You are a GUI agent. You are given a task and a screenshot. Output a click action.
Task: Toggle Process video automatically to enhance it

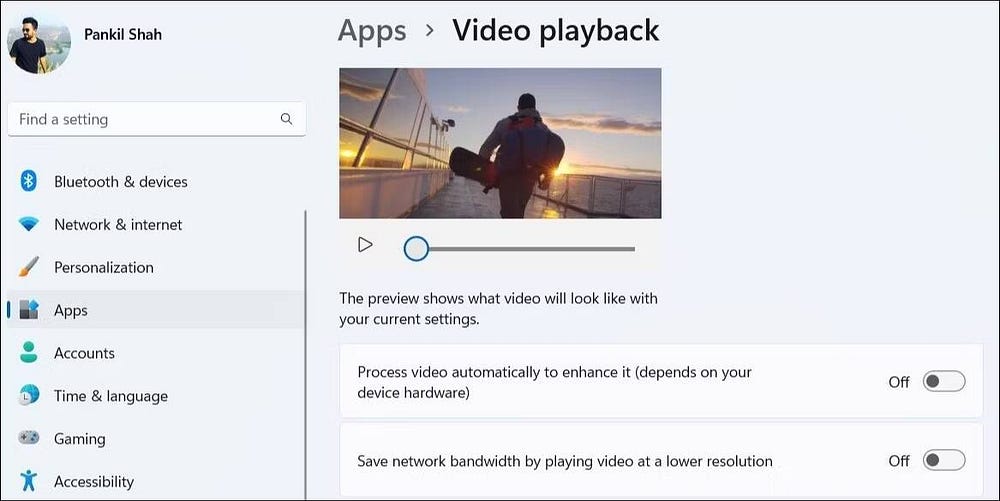[944, 381]
